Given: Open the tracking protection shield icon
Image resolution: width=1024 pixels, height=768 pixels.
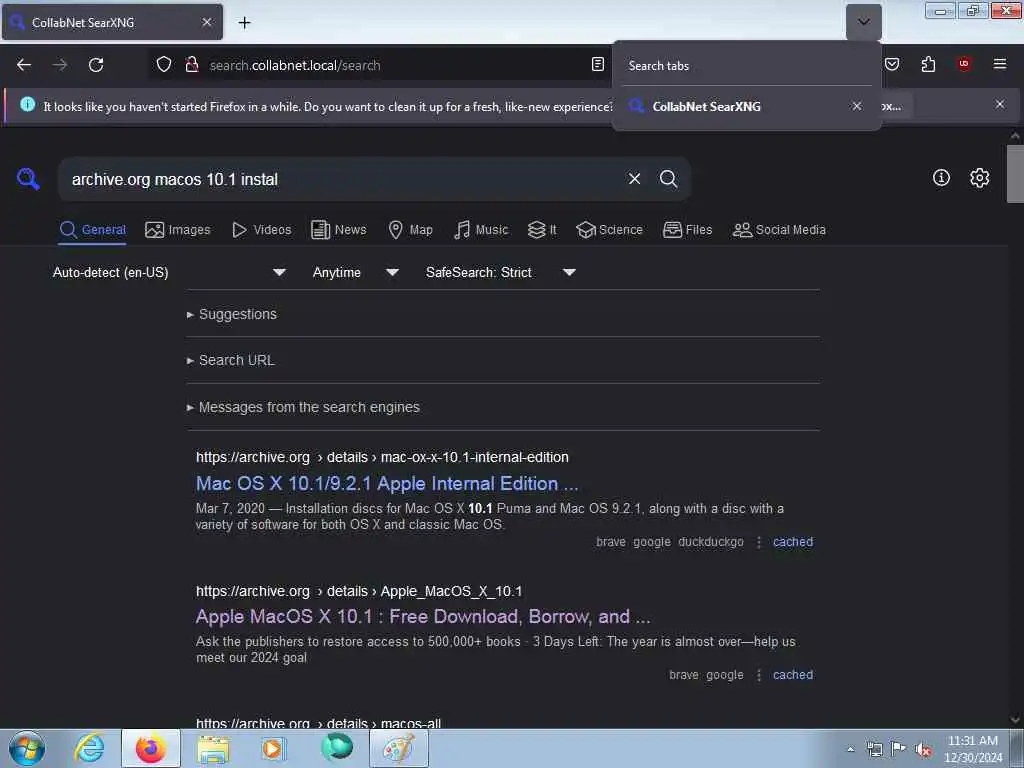Looking at the screenshot, I should coord(164,65).
